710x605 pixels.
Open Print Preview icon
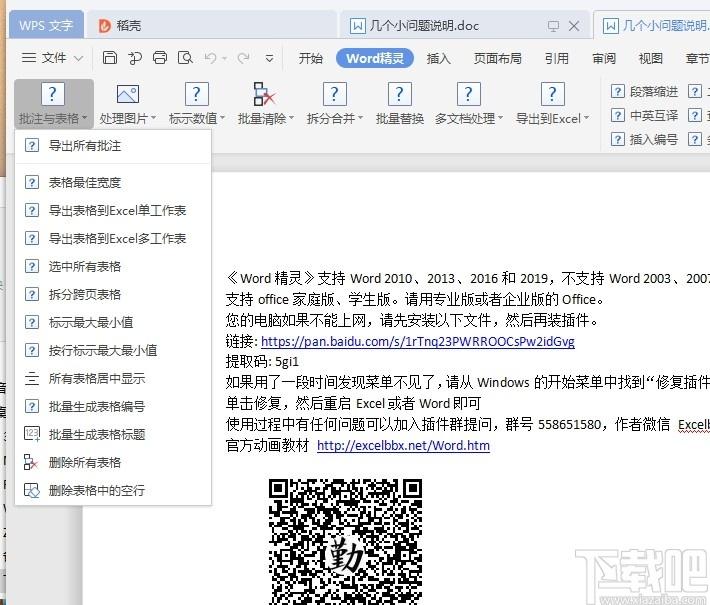click(185, 58)
